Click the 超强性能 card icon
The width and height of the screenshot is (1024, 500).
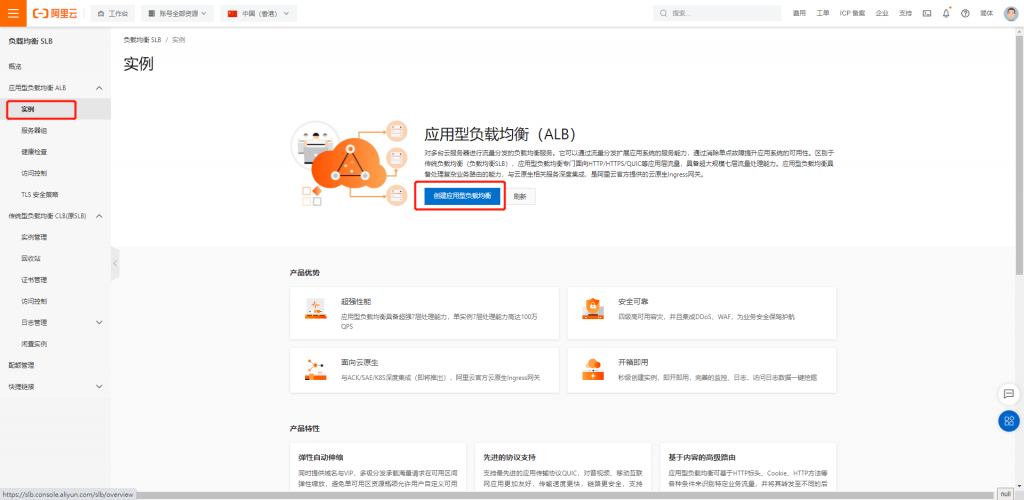tap(315, 308)
